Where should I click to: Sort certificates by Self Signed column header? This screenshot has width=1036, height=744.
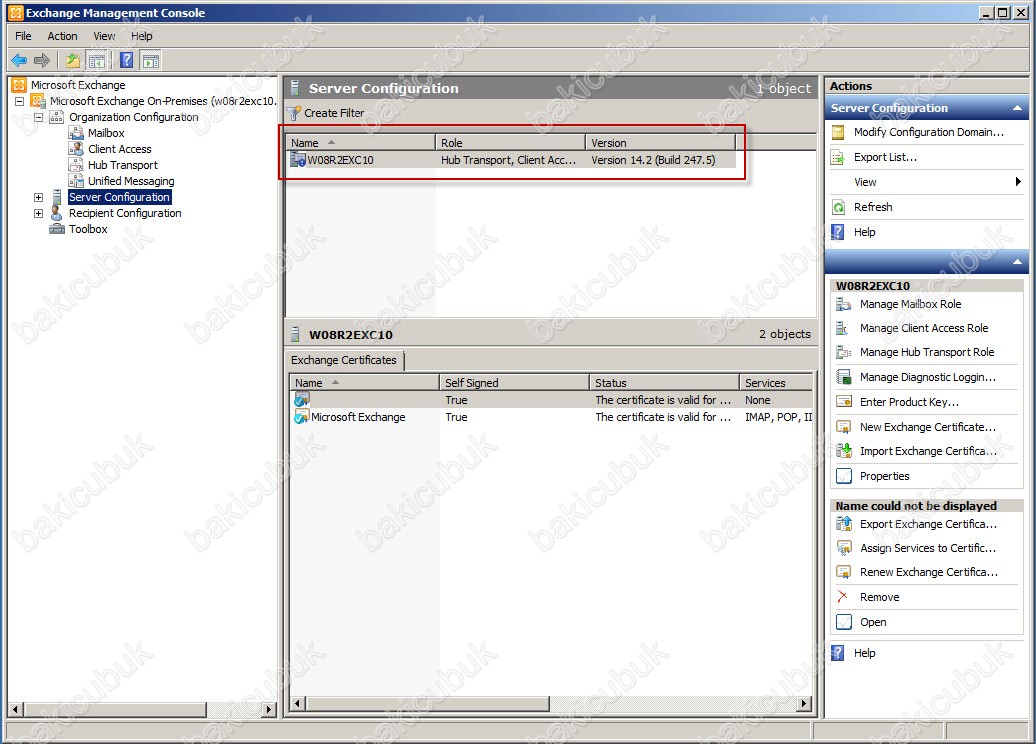pyautogui.click(x=514, y=383)
